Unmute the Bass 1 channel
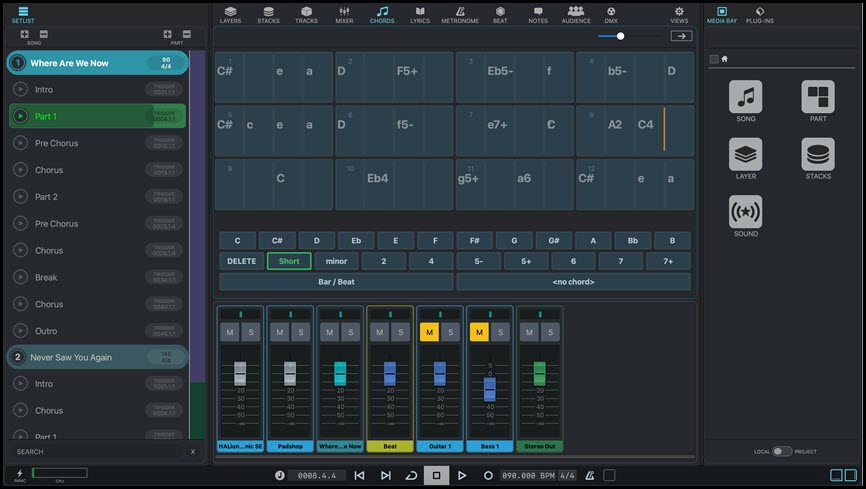Viewport: 866px width, 489px height. tap(479, 332)
